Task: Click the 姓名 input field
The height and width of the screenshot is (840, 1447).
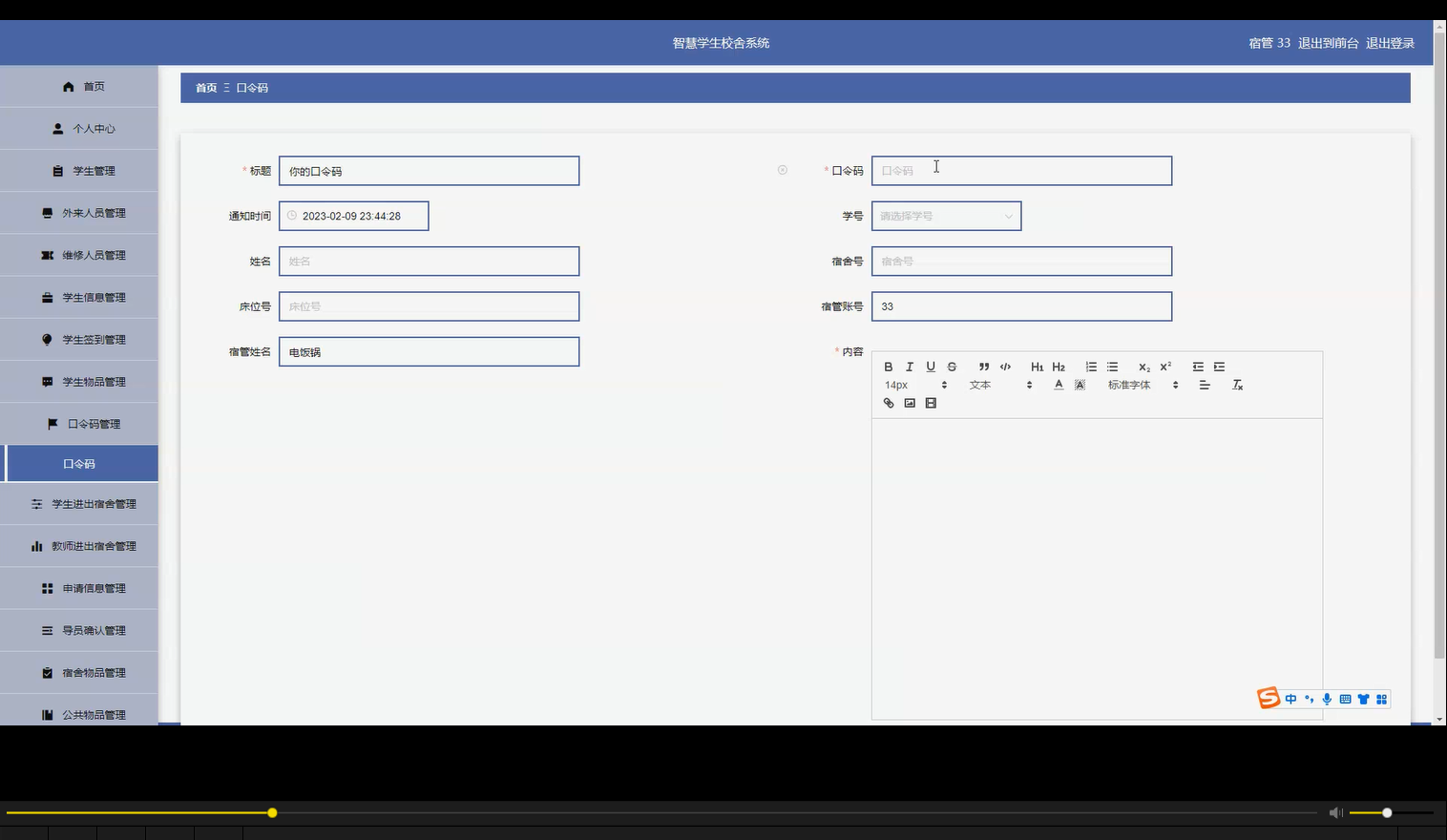Action: pyautogui.click(x=429, y=261)
